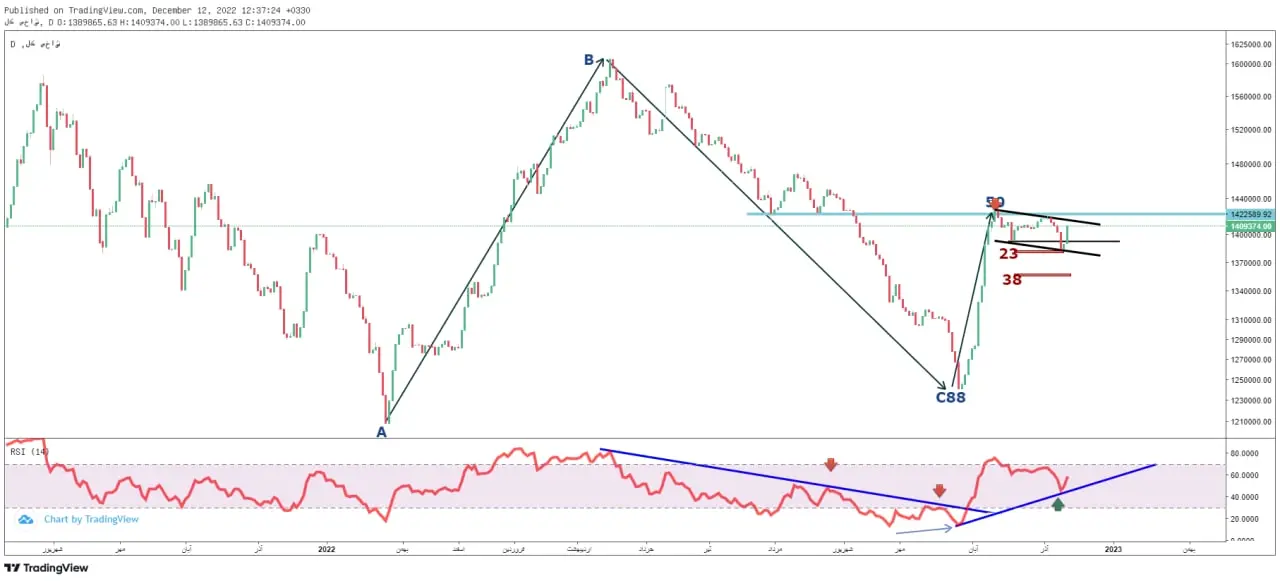This screenshot has width=1280, height=581.
Task: Click the 1270000.00 price axis label
Action: (1253, 360)
